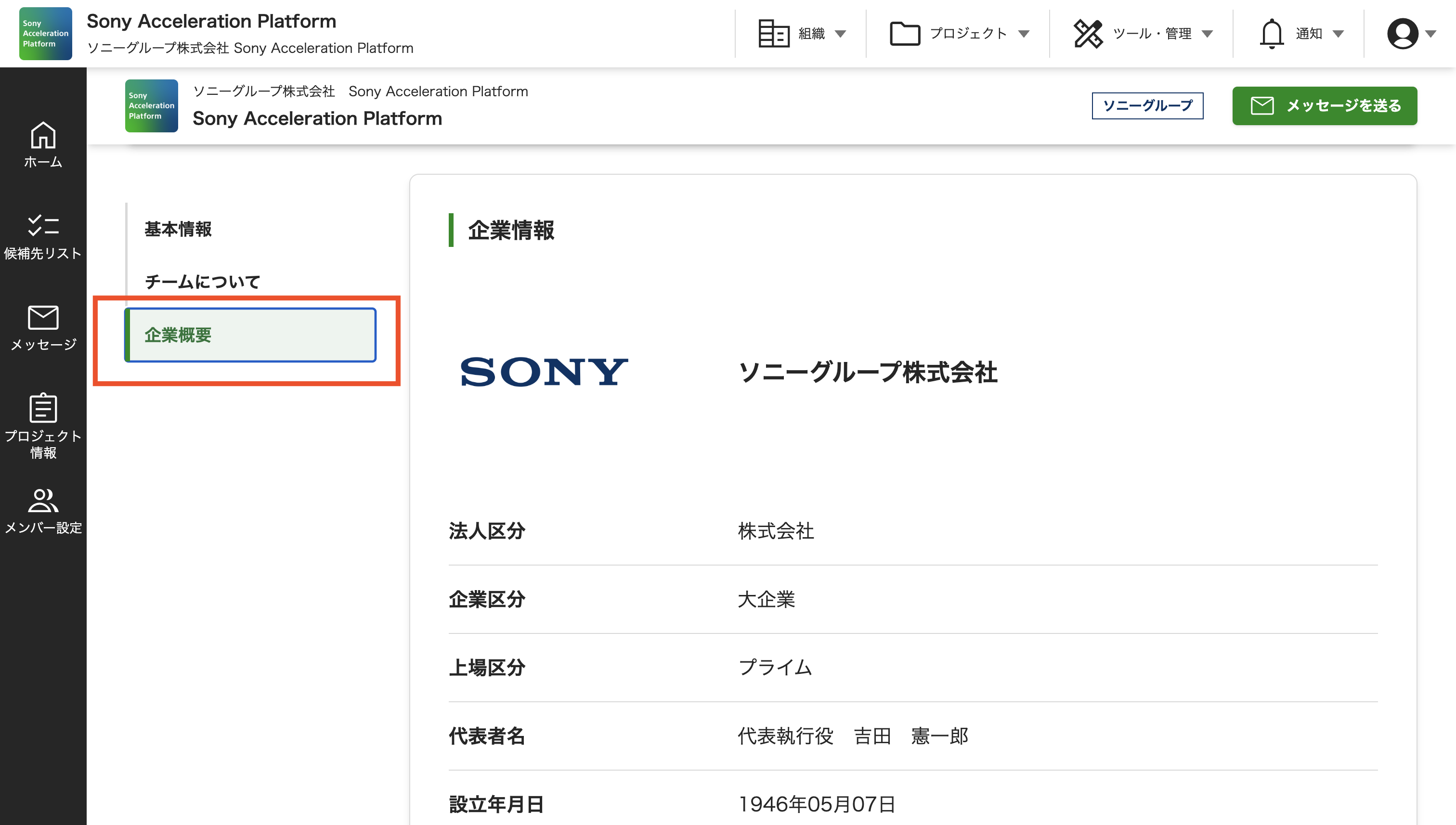Click the Sony Acceleration Platform logo in top bar
The image size is (1456, 825).
click(x=45, y=33)
